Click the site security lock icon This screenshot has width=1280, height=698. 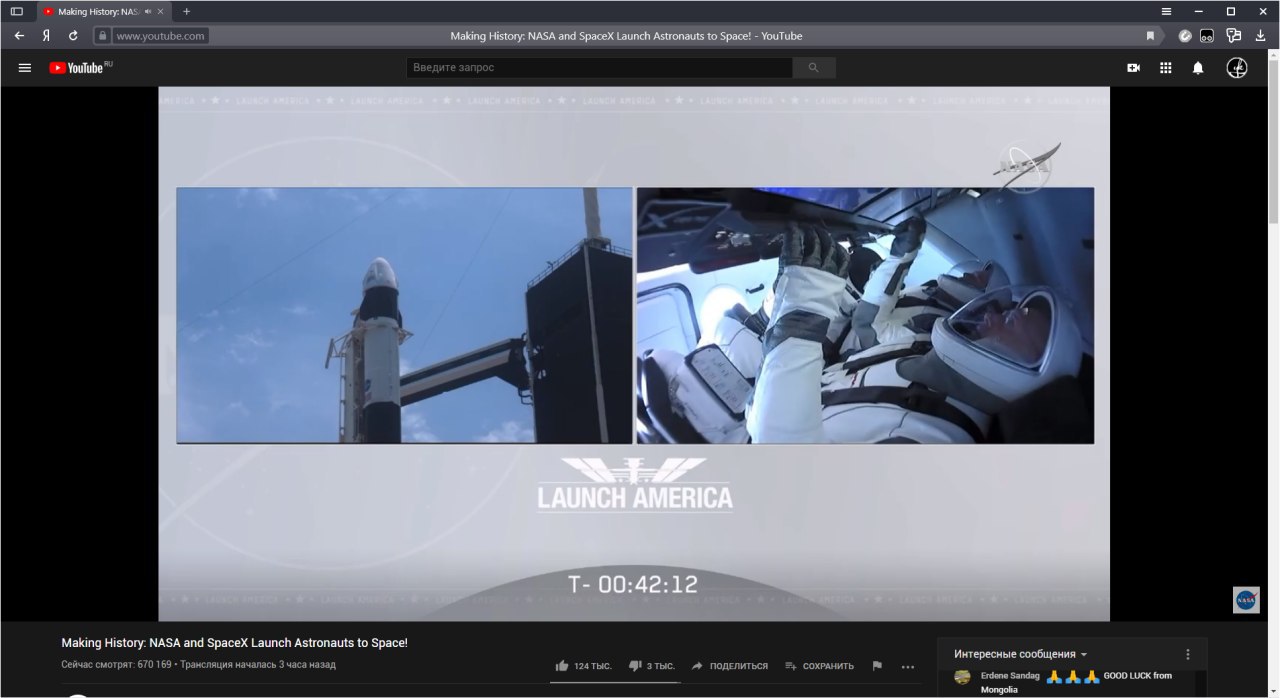tap(101, 35)
